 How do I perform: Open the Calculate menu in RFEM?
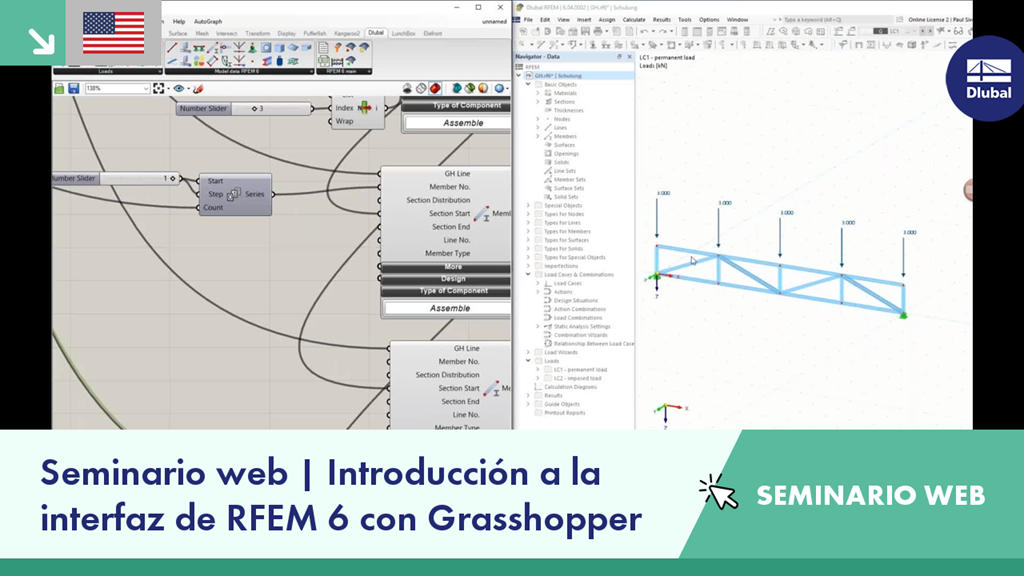click(634, 20)
